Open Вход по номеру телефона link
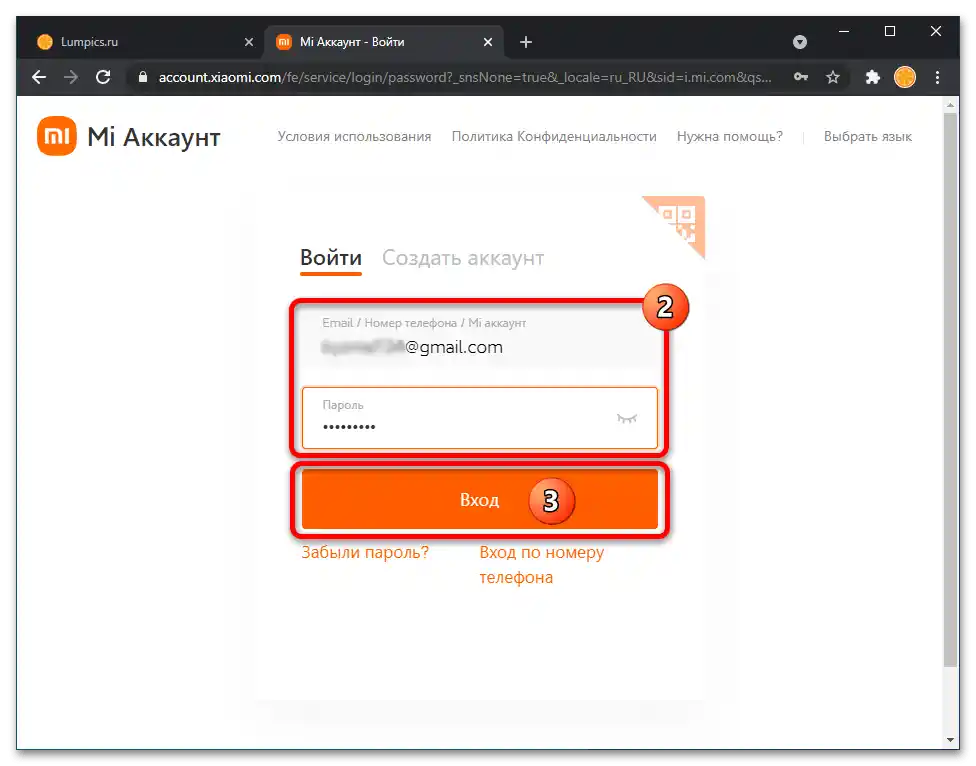Image resolution: width=976 pixels, height=766 pixels. 542,564
